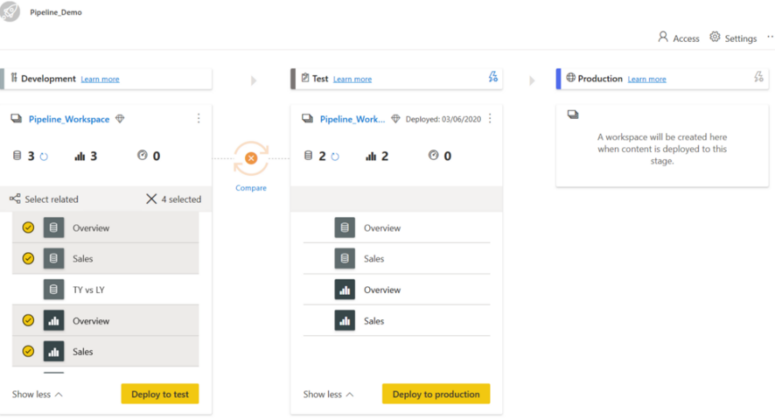Click the Compare icon between stages

(251, 158)
